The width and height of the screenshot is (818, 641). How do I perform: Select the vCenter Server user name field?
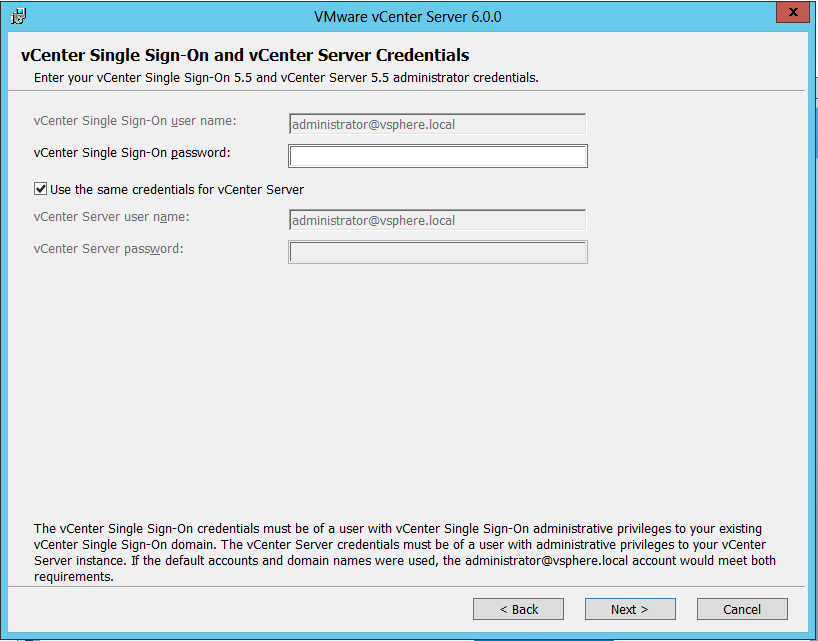[437, 220]
